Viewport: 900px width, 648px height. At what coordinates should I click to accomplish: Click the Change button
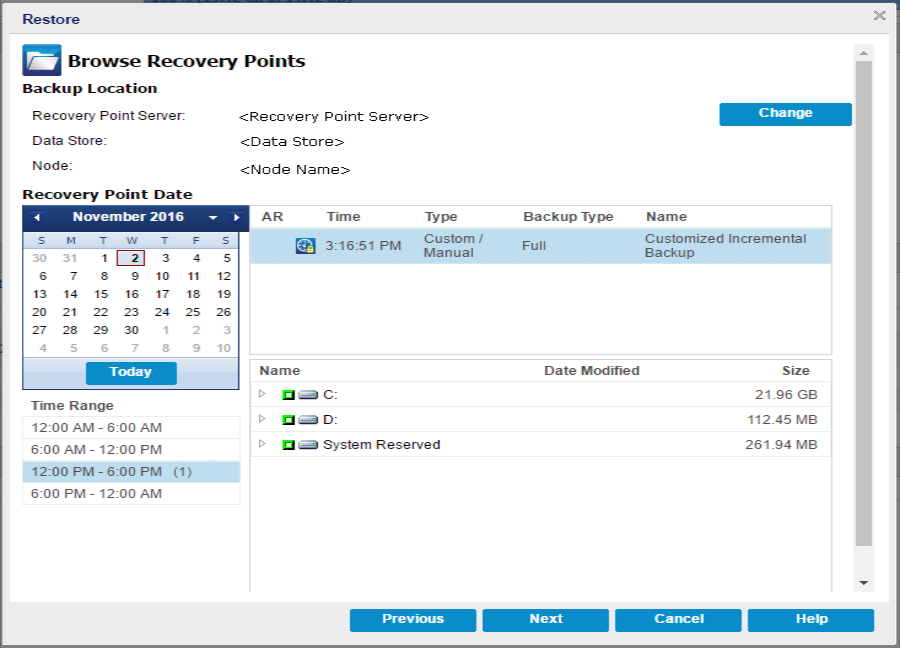tap(785, 114)
